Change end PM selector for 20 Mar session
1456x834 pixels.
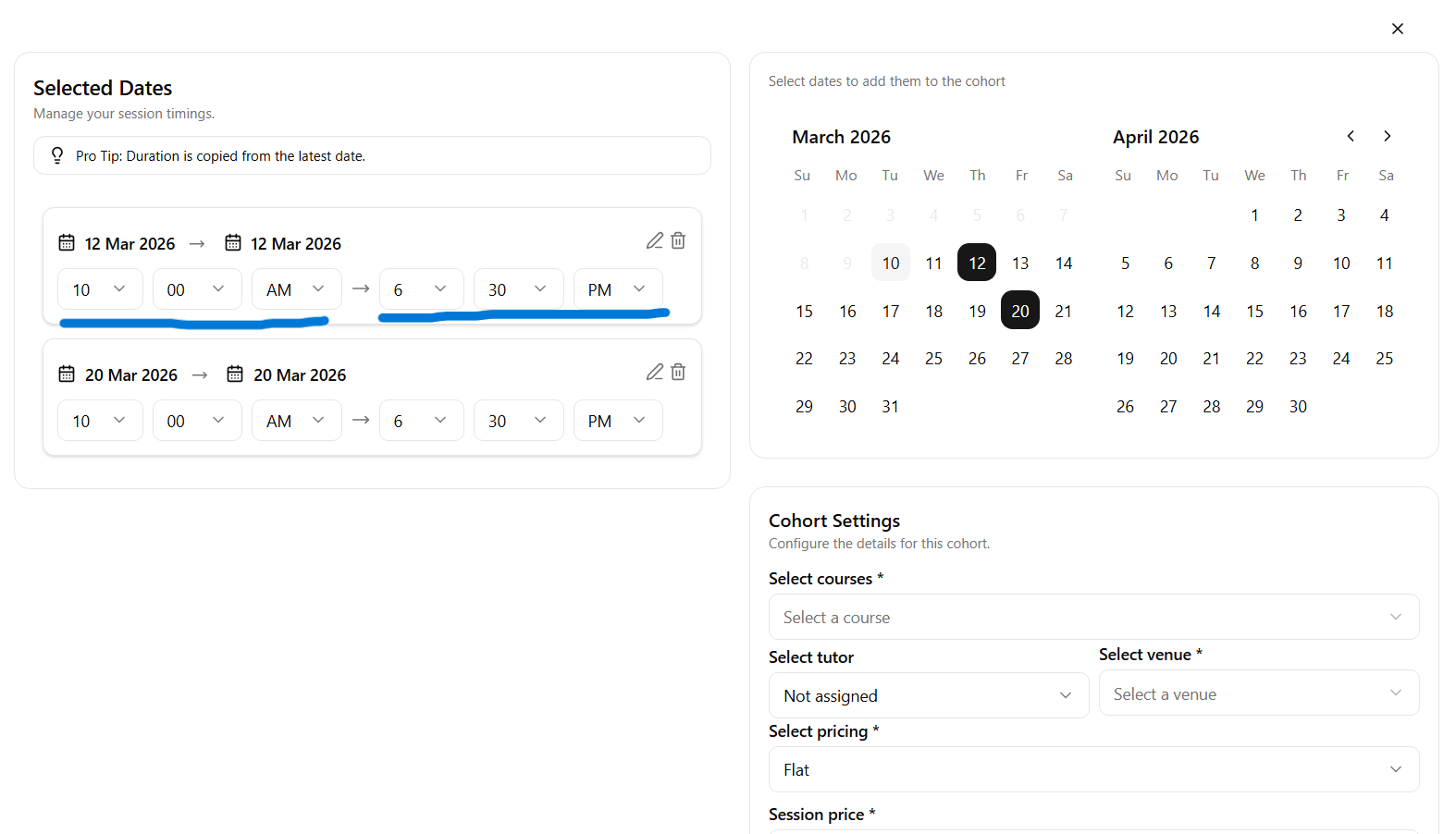(617, 421)
